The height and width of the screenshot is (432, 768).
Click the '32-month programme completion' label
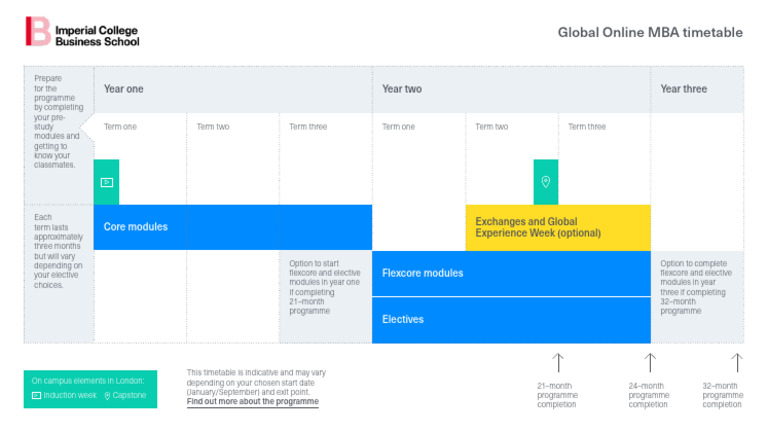click(x=722, y=395)
